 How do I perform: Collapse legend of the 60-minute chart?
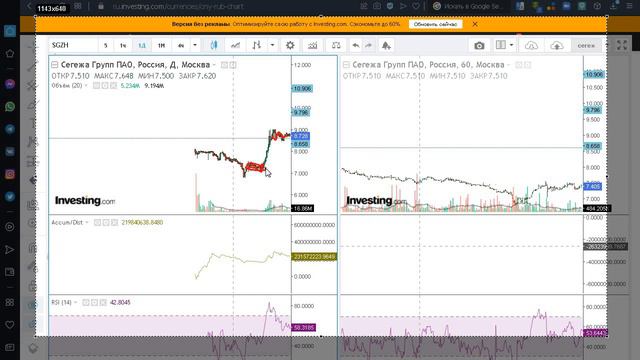coord(346,65)
